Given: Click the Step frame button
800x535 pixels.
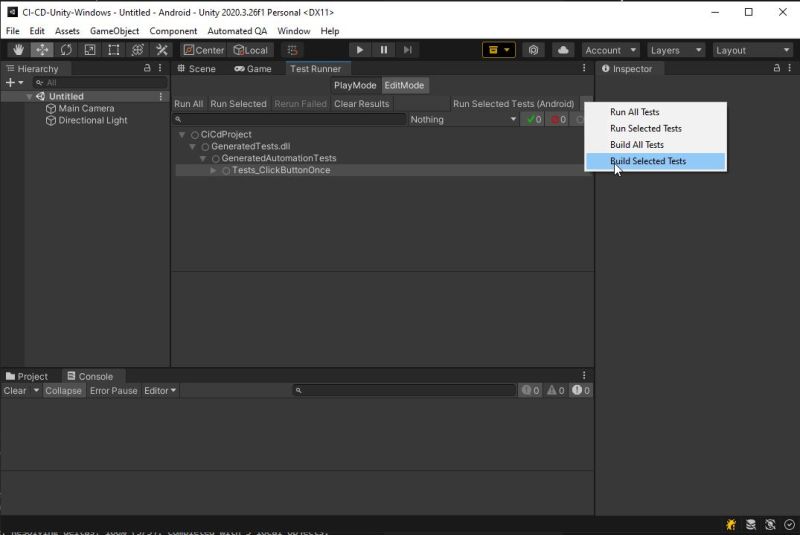Looking at the screenshot, I should [408, 50].
